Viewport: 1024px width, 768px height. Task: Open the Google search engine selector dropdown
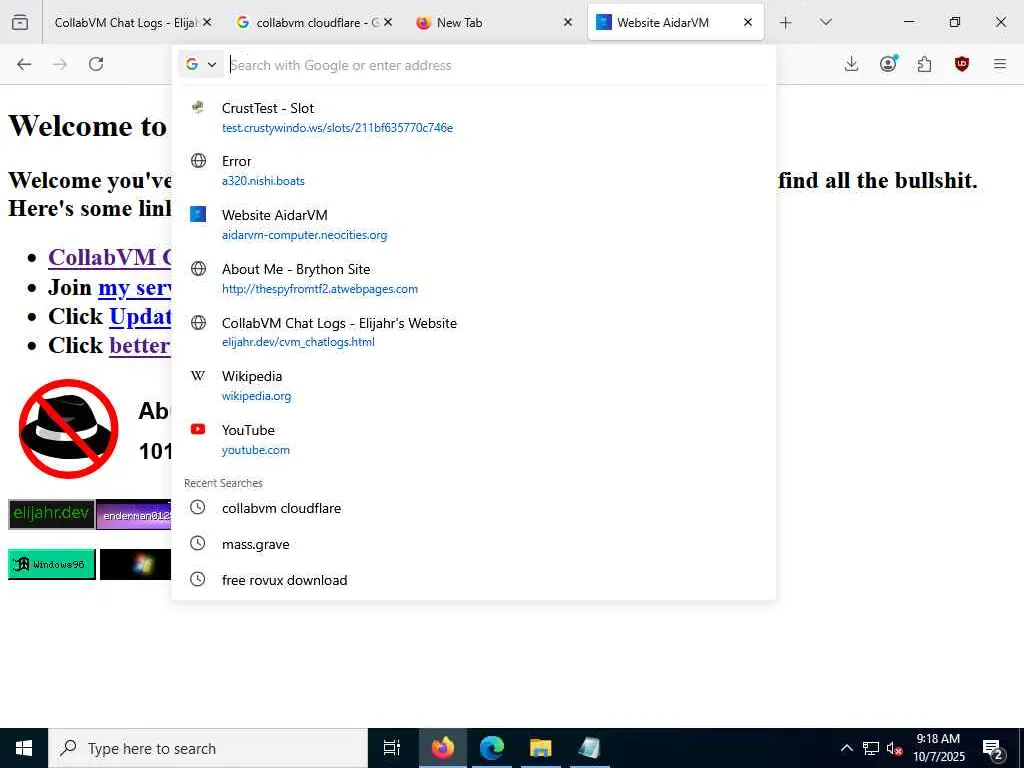coord(201,64)
